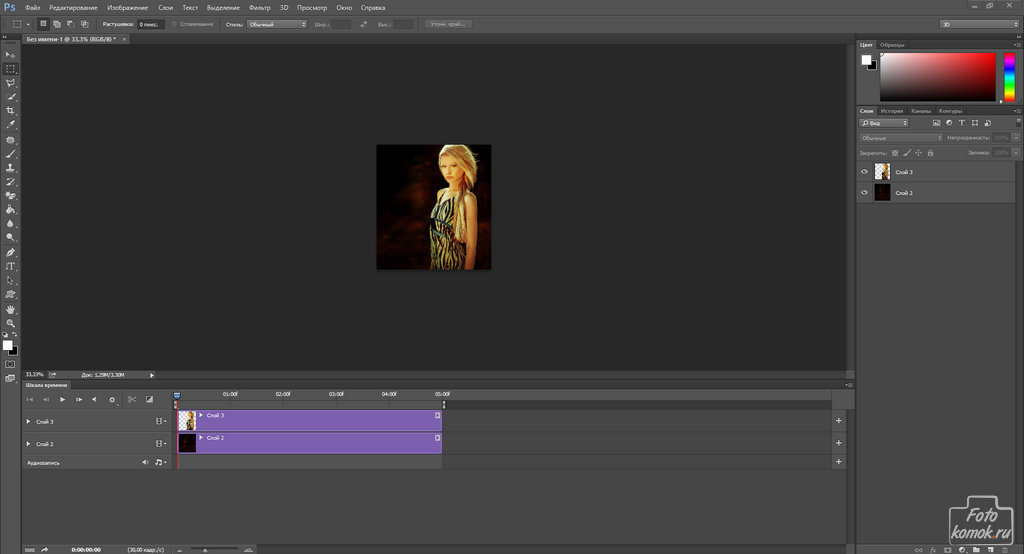Switch to the Каналы tab
The width and height of the screenshot is (1024, 554).
921,111
